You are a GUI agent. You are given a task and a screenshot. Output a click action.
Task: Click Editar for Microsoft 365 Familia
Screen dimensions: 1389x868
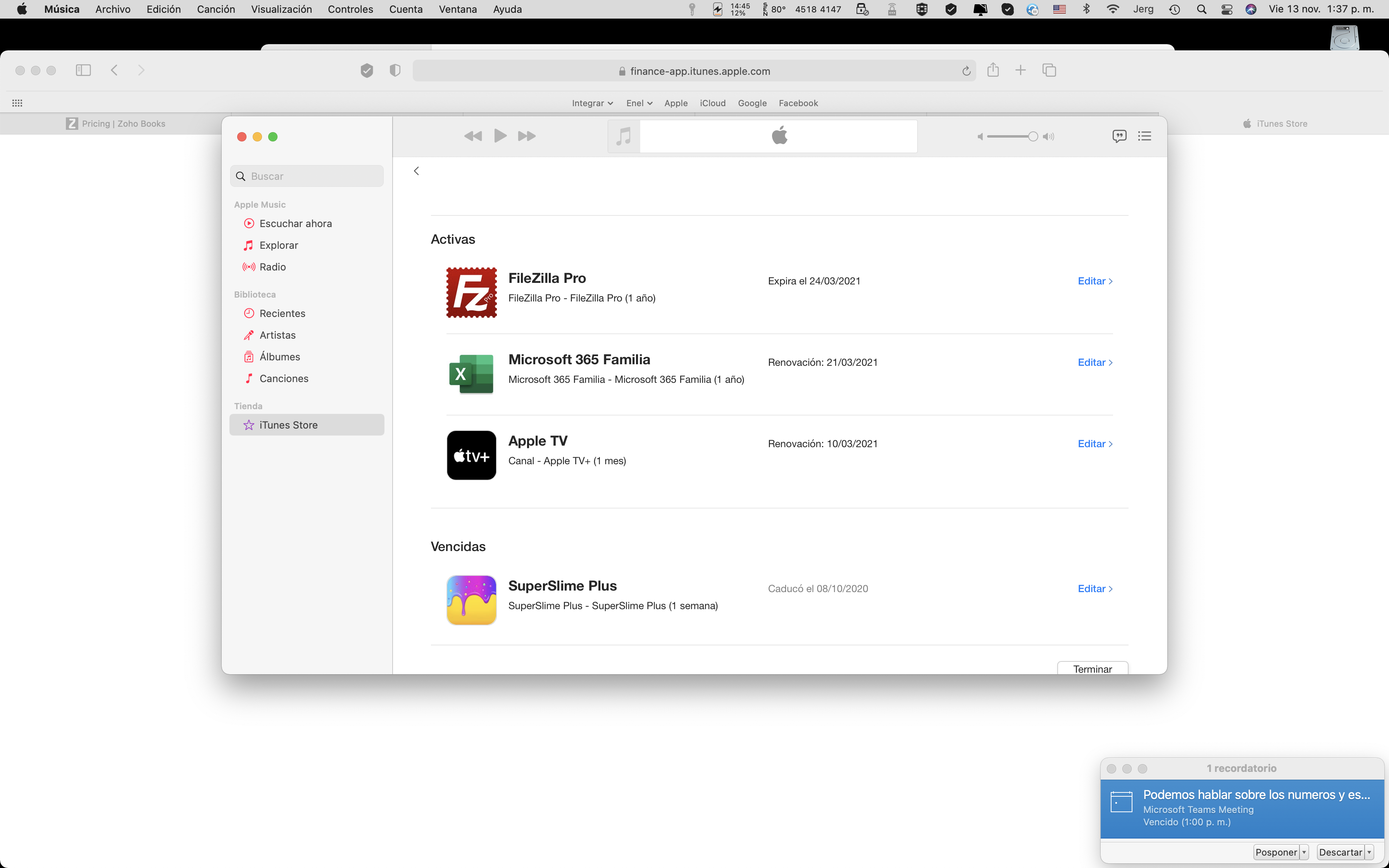pos(1094,362)
